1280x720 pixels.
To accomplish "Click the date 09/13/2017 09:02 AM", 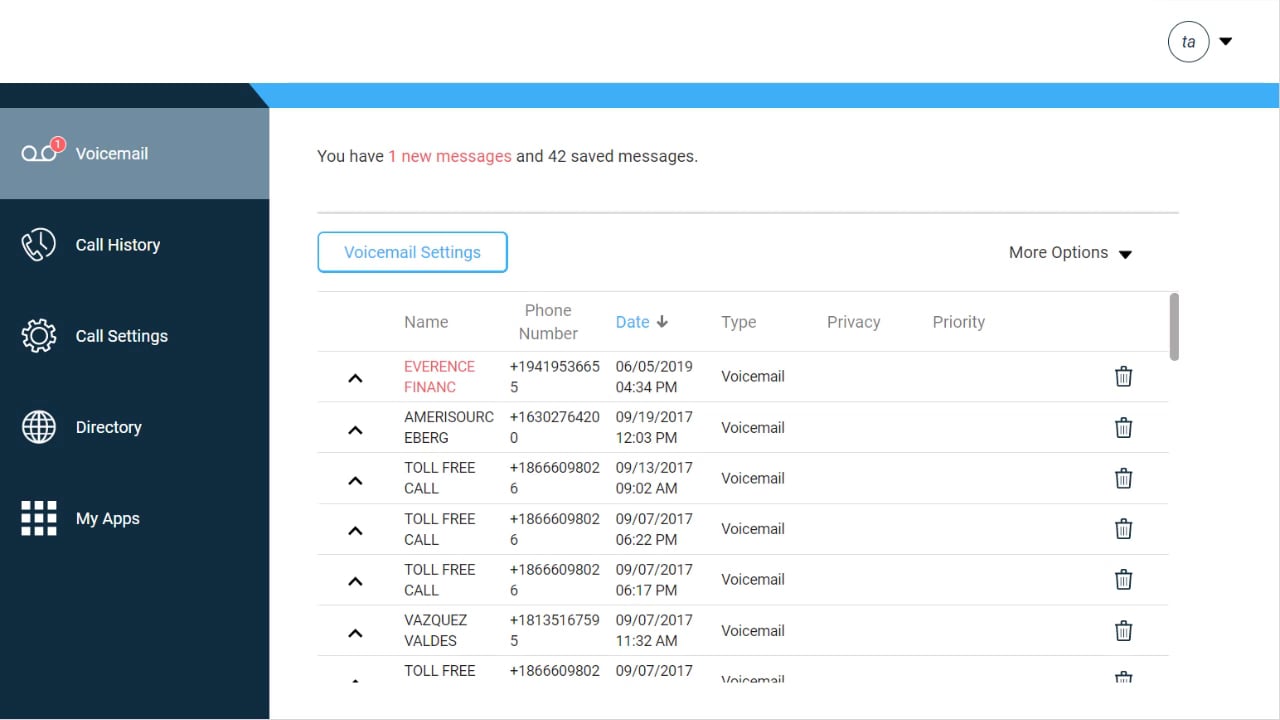I will coord(654,478).
